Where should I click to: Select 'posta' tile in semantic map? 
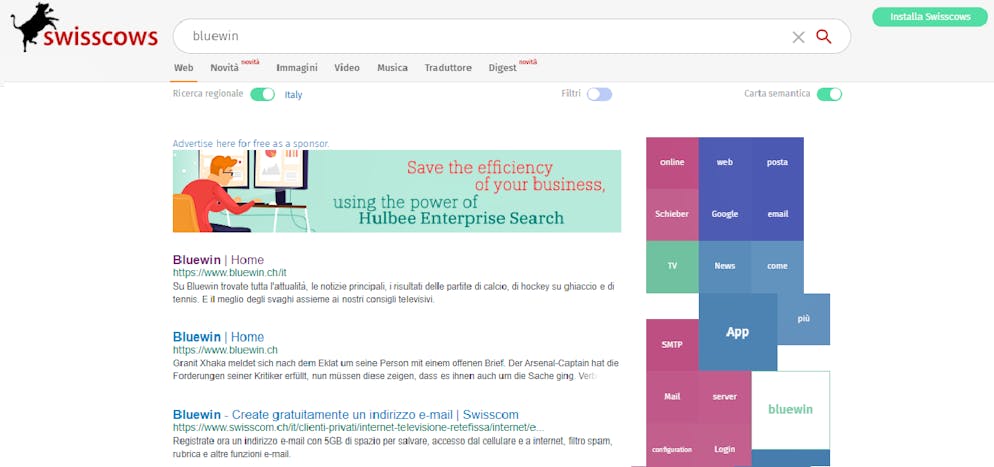[x=777, y=163]
